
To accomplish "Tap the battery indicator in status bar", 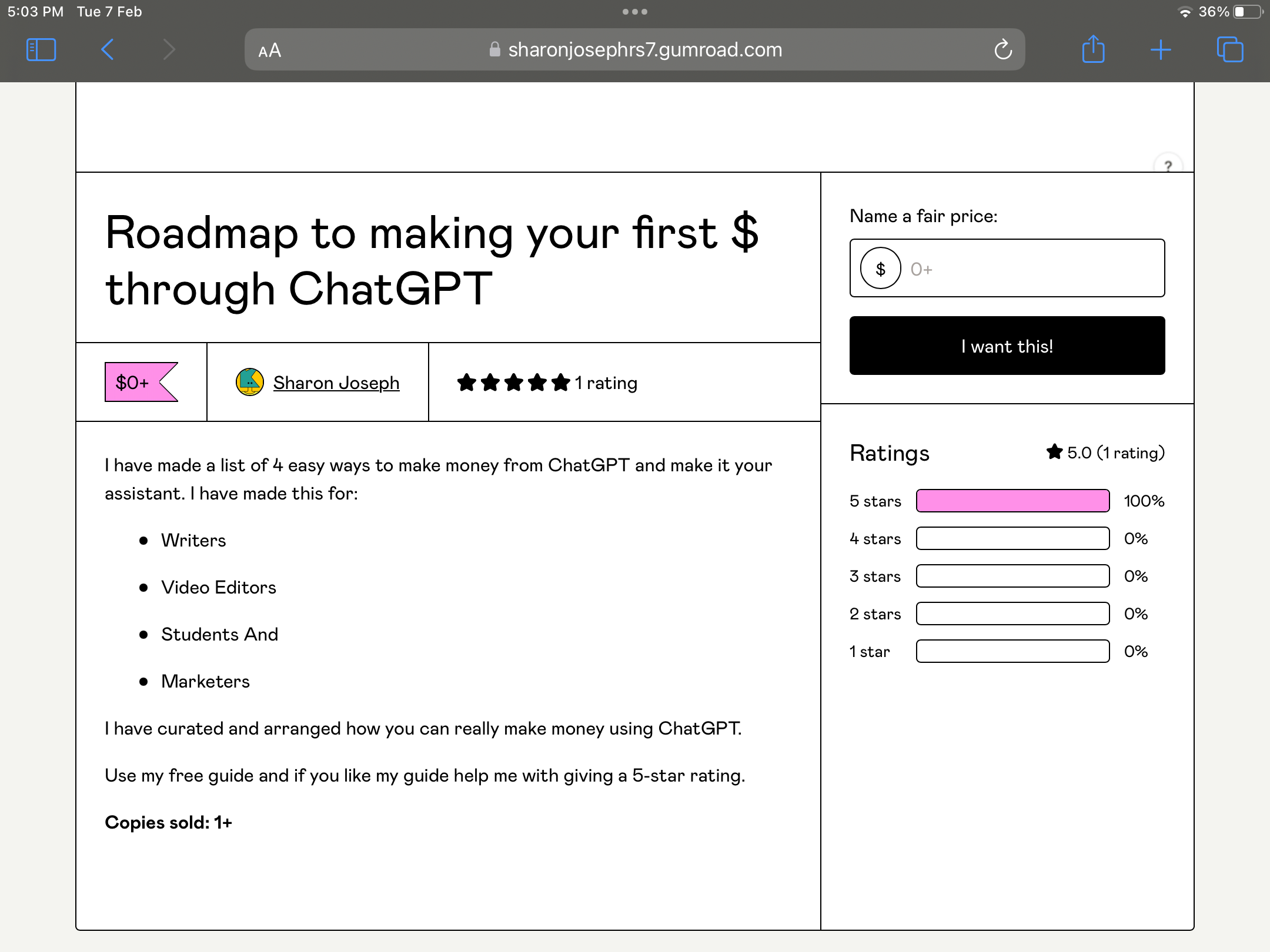I will 1248,12.
